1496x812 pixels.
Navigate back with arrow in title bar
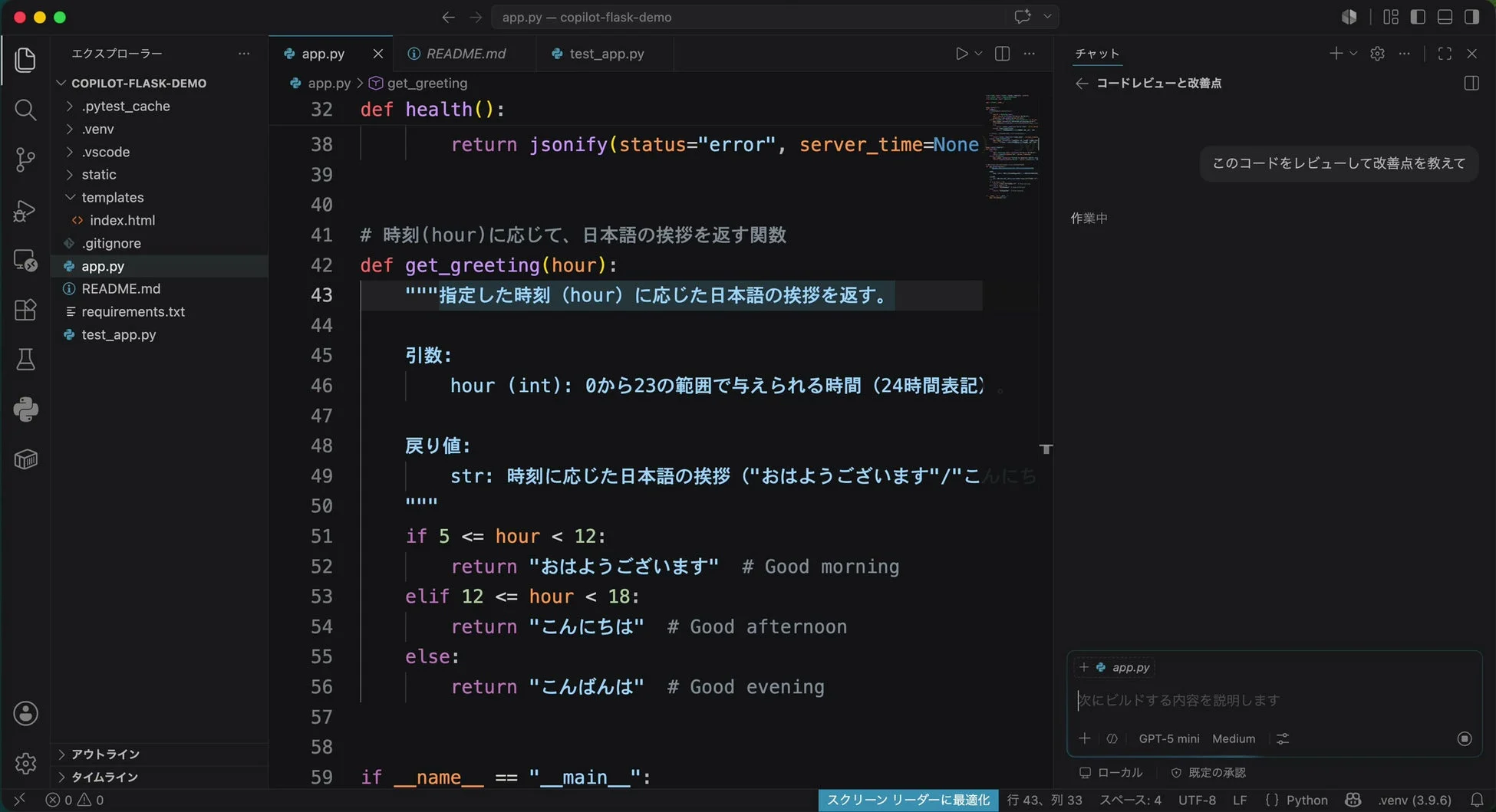coord(449,17)
